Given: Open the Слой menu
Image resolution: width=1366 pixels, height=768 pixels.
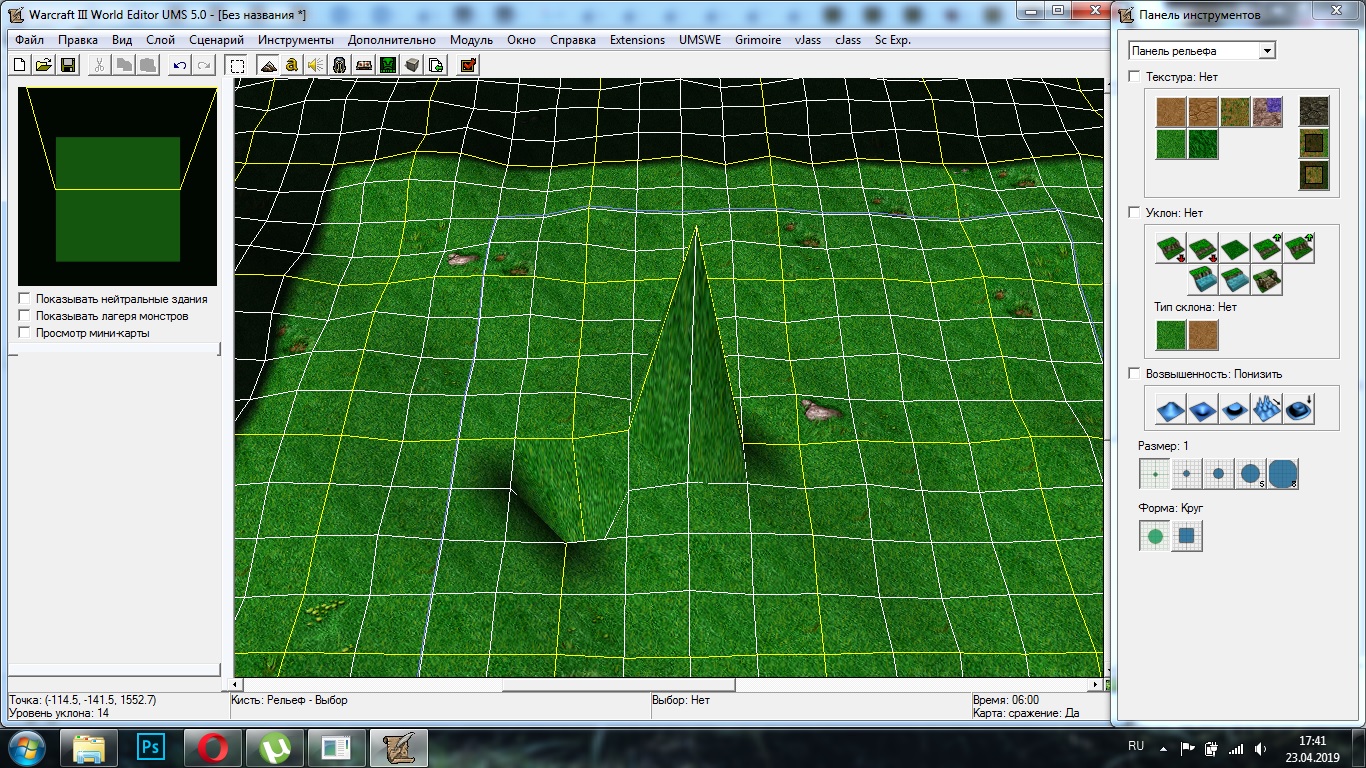Looking at the screenshot, I should click(160, 40).
